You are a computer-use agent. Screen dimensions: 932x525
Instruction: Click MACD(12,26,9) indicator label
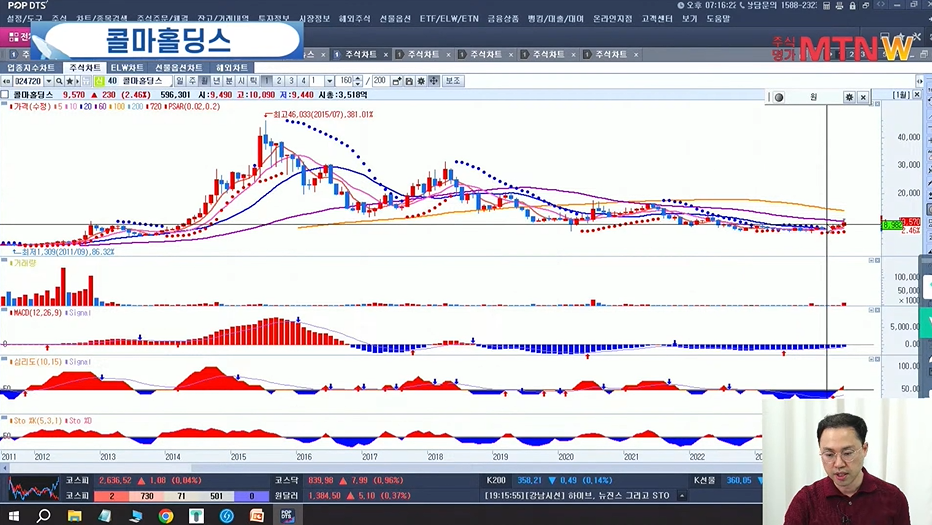tap(37, 312)
